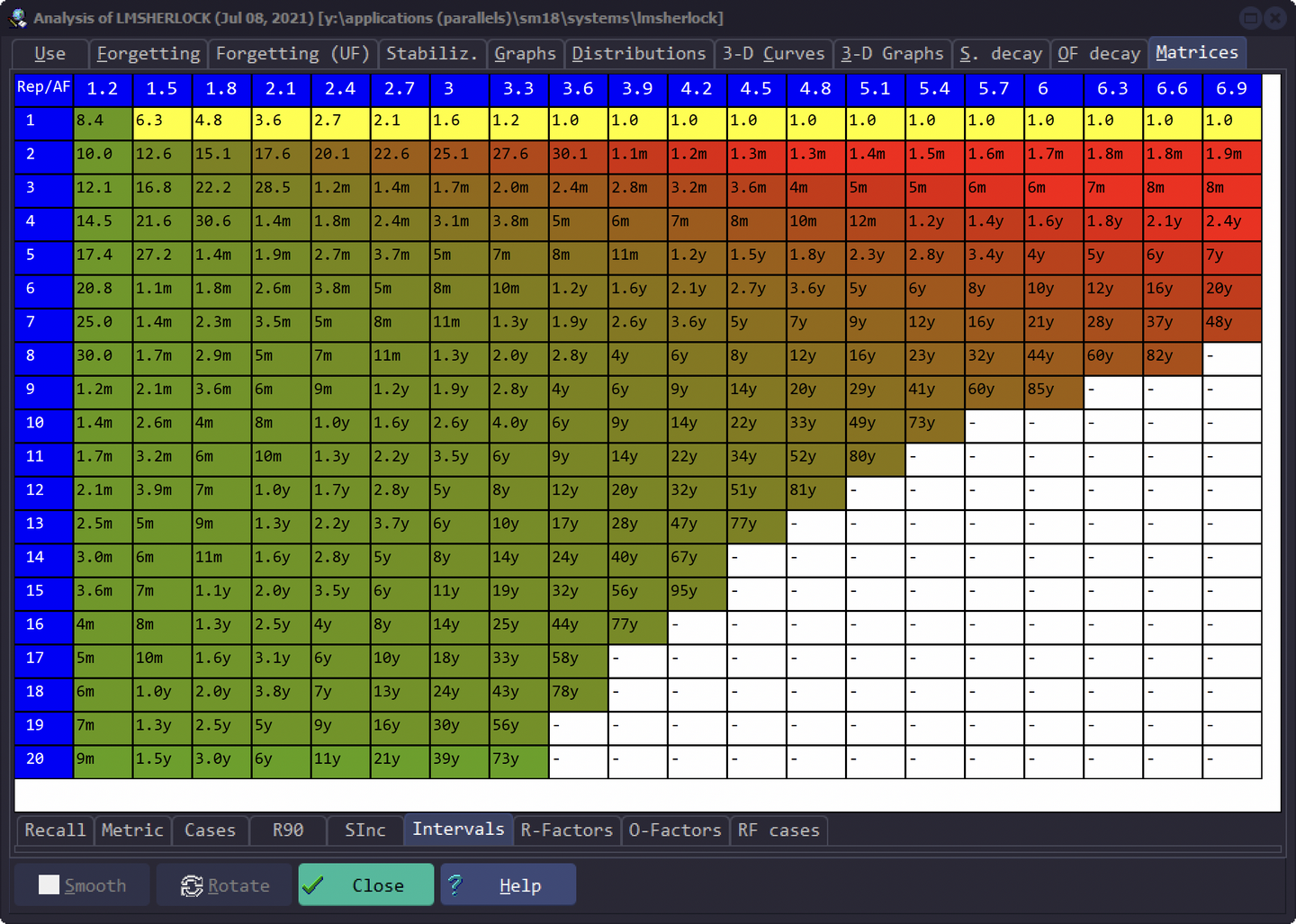This screenshot has height=924, width=1296.
Task: Click the Rotate button
Action: 225,885
